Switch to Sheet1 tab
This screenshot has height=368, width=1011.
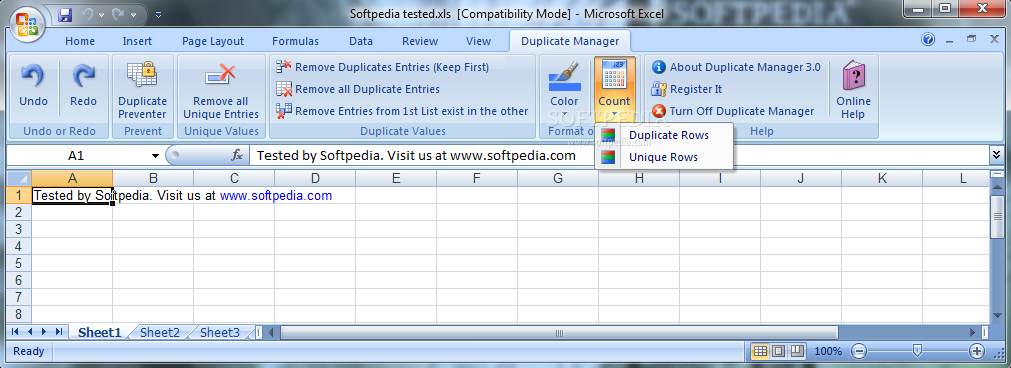[x=99, y=333]
